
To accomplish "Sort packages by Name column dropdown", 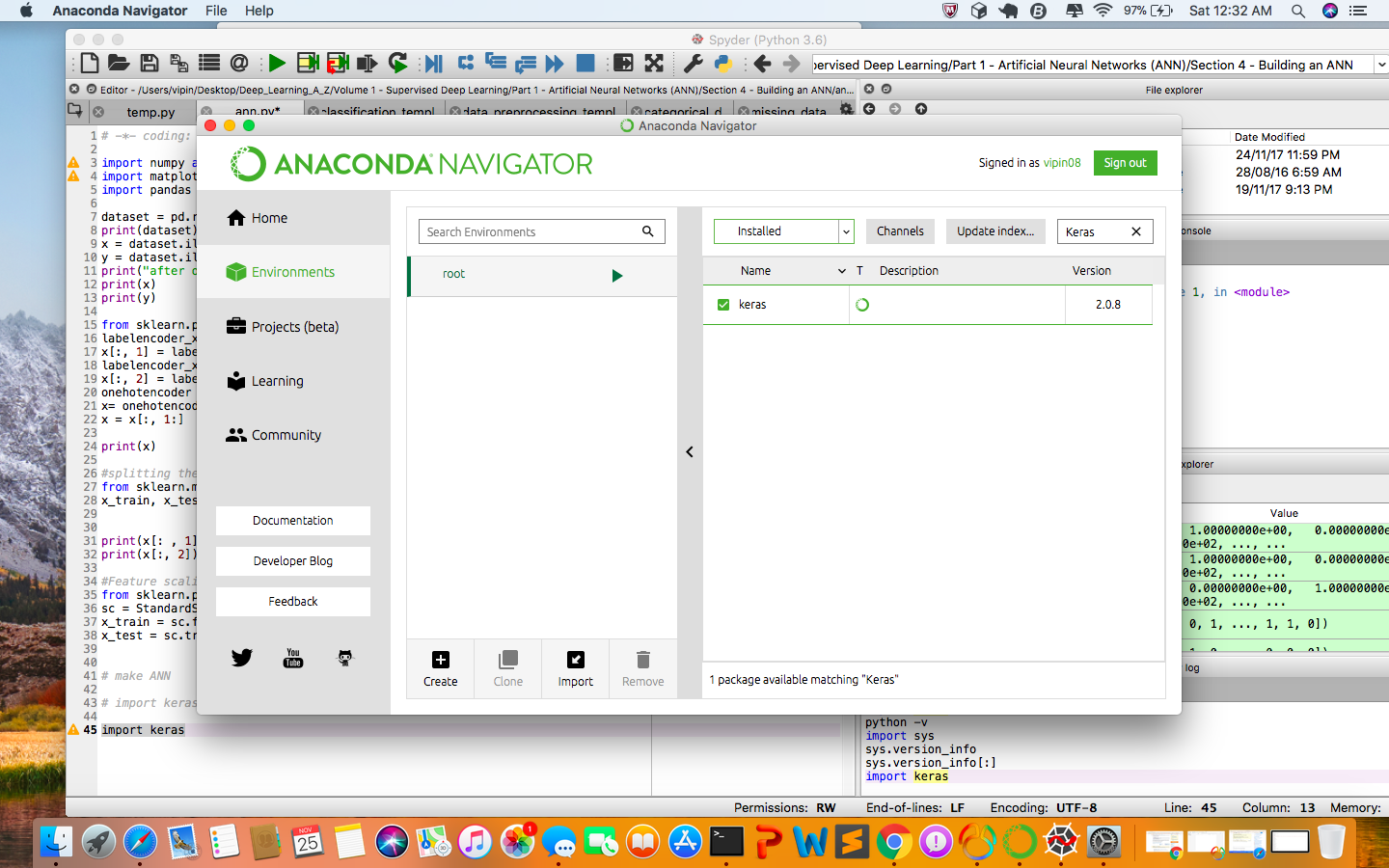I will (x=841, y=271).
